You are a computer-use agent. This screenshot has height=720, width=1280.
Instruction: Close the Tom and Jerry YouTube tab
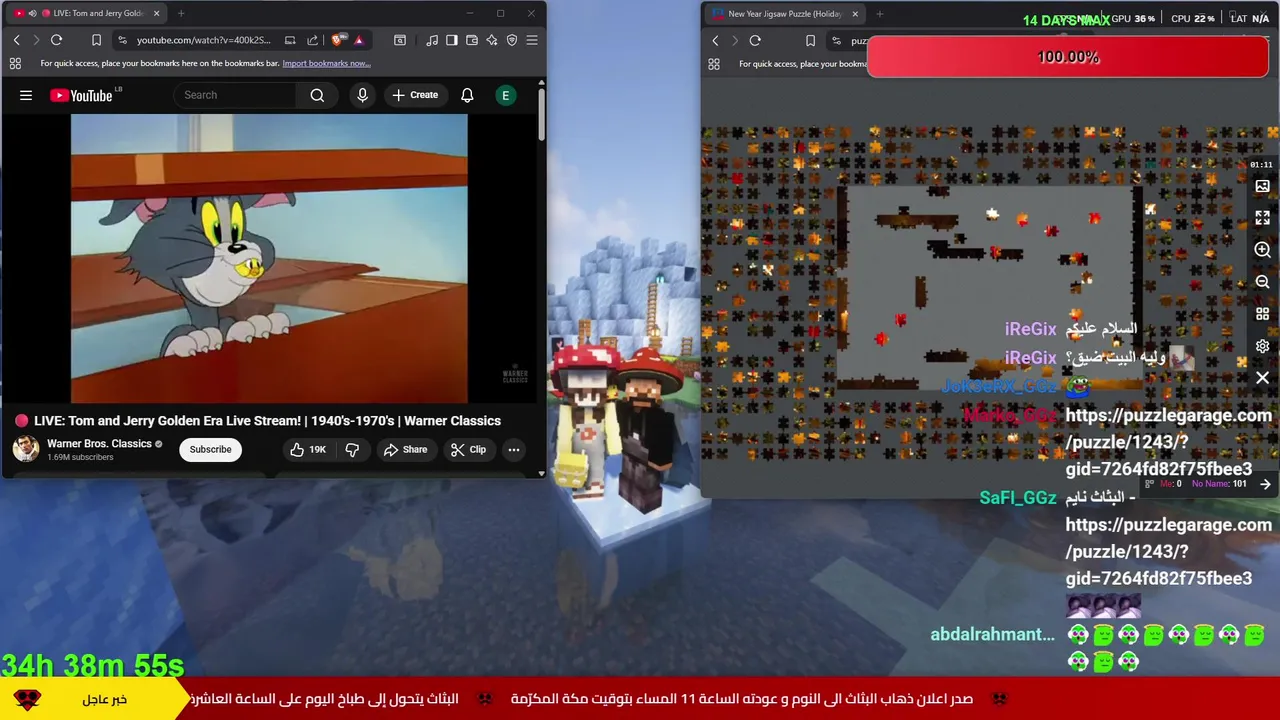click(x=156, y=13)
